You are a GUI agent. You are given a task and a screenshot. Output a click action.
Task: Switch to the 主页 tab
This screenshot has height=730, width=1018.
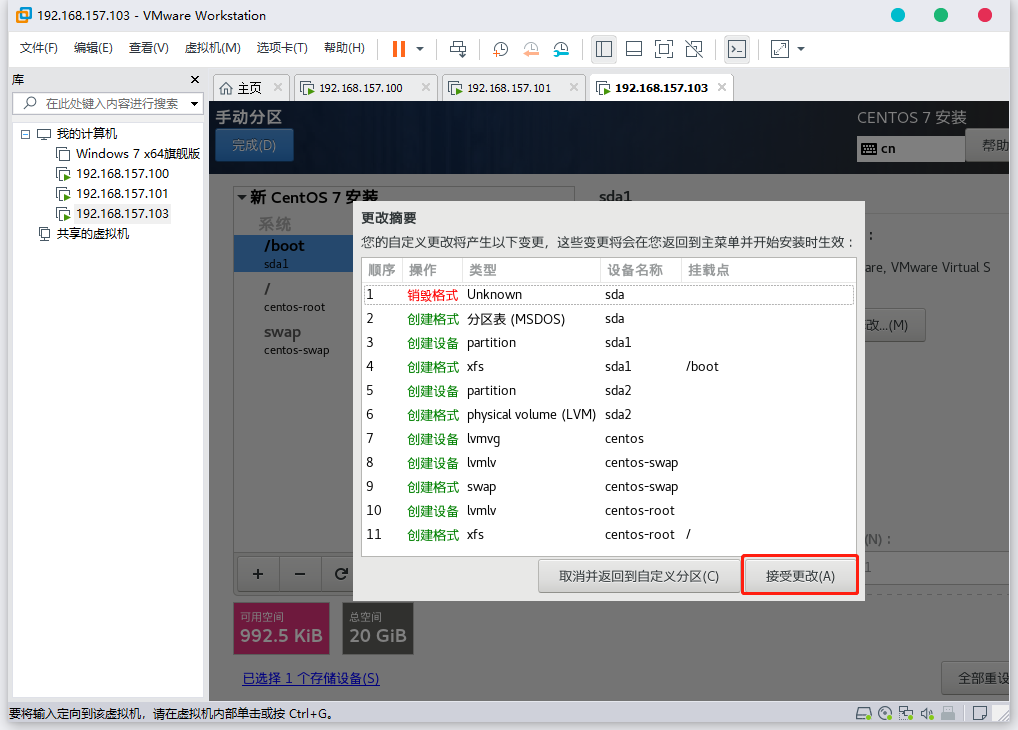249,88
